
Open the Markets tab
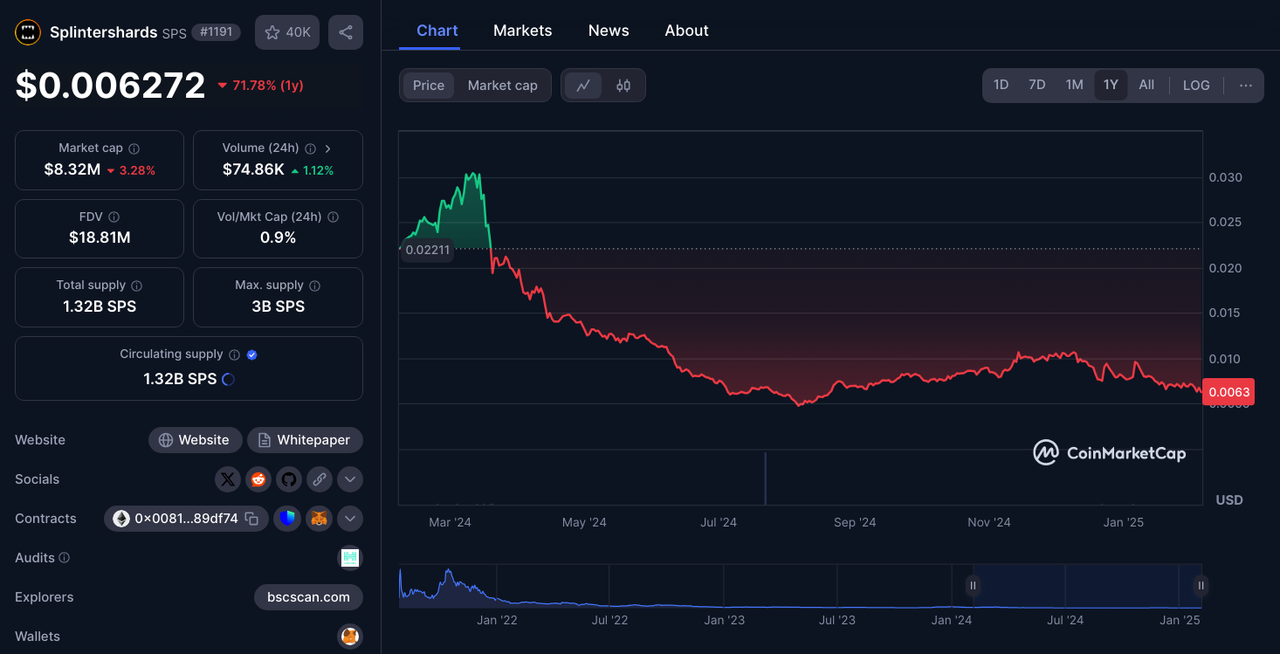point(522,30)
